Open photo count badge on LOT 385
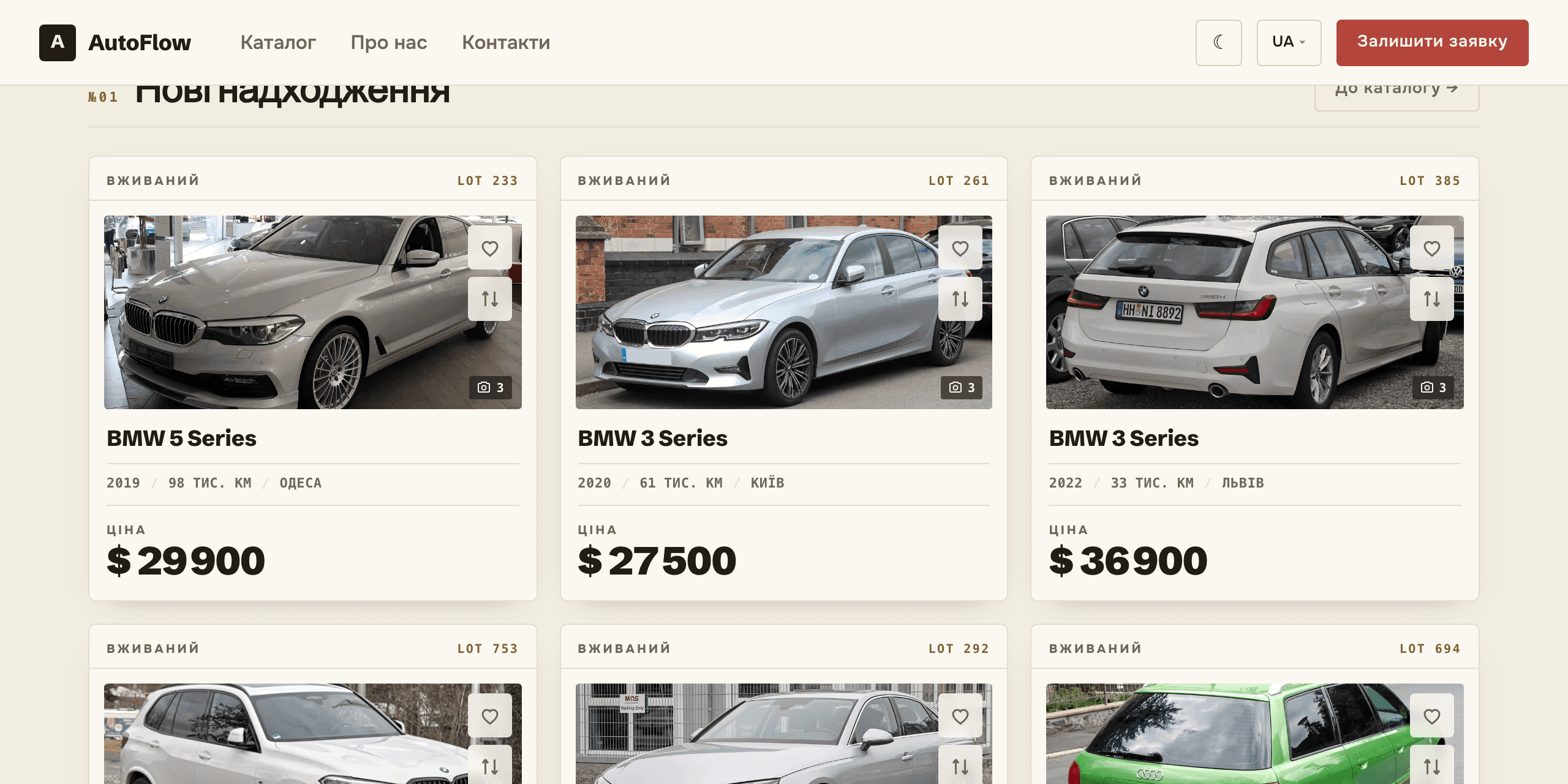Screen dimensions: 1568x784 pos(1433,388)
